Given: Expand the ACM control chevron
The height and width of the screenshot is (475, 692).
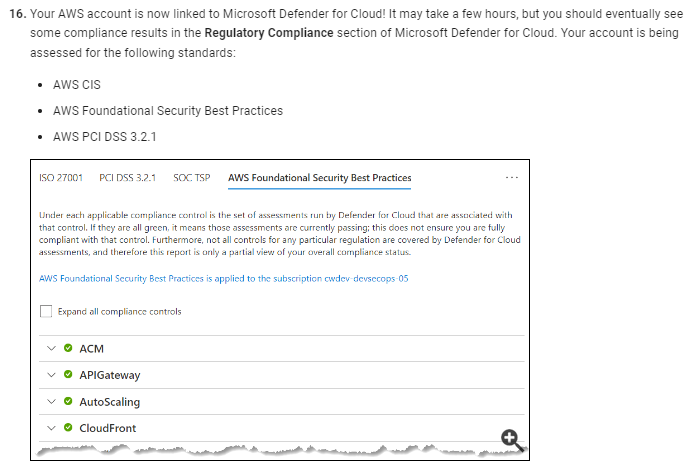Looking at the screenshot, I should pyautogui.click(x=52, y=348).
